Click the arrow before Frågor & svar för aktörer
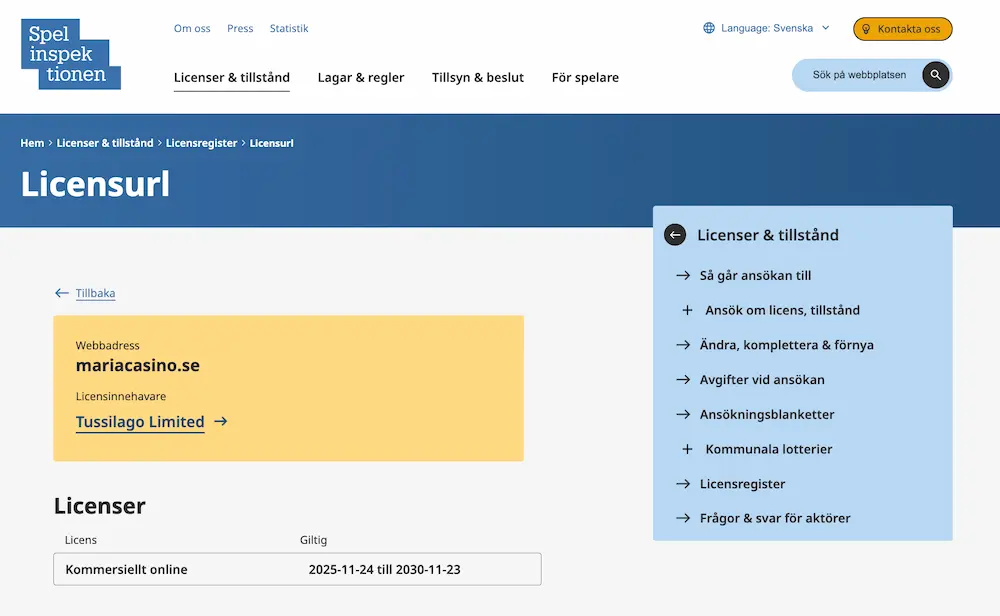The image size is (1000, 616). tap(683, 518)
